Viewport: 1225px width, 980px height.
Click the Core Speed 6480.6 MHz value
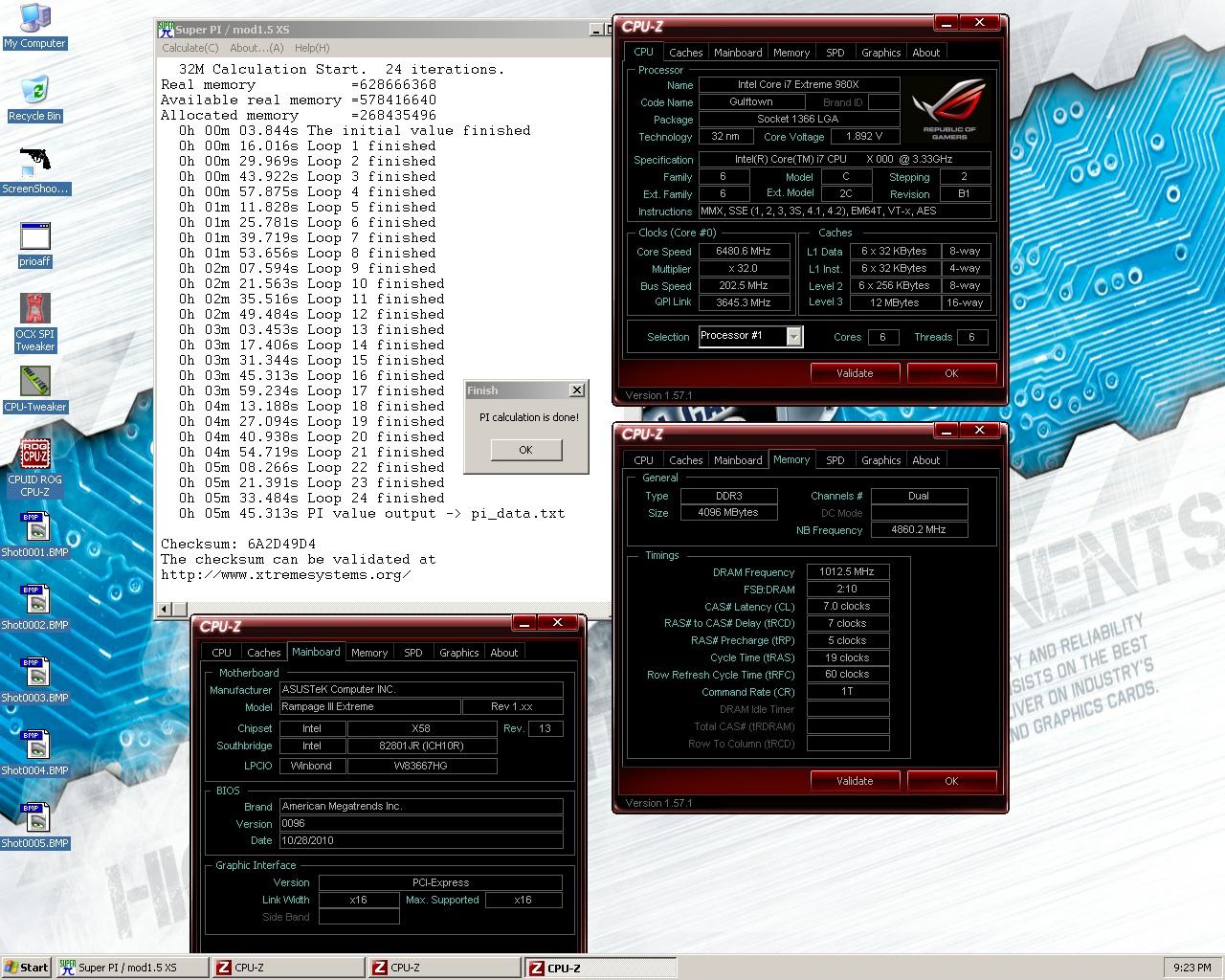(744, 251)
